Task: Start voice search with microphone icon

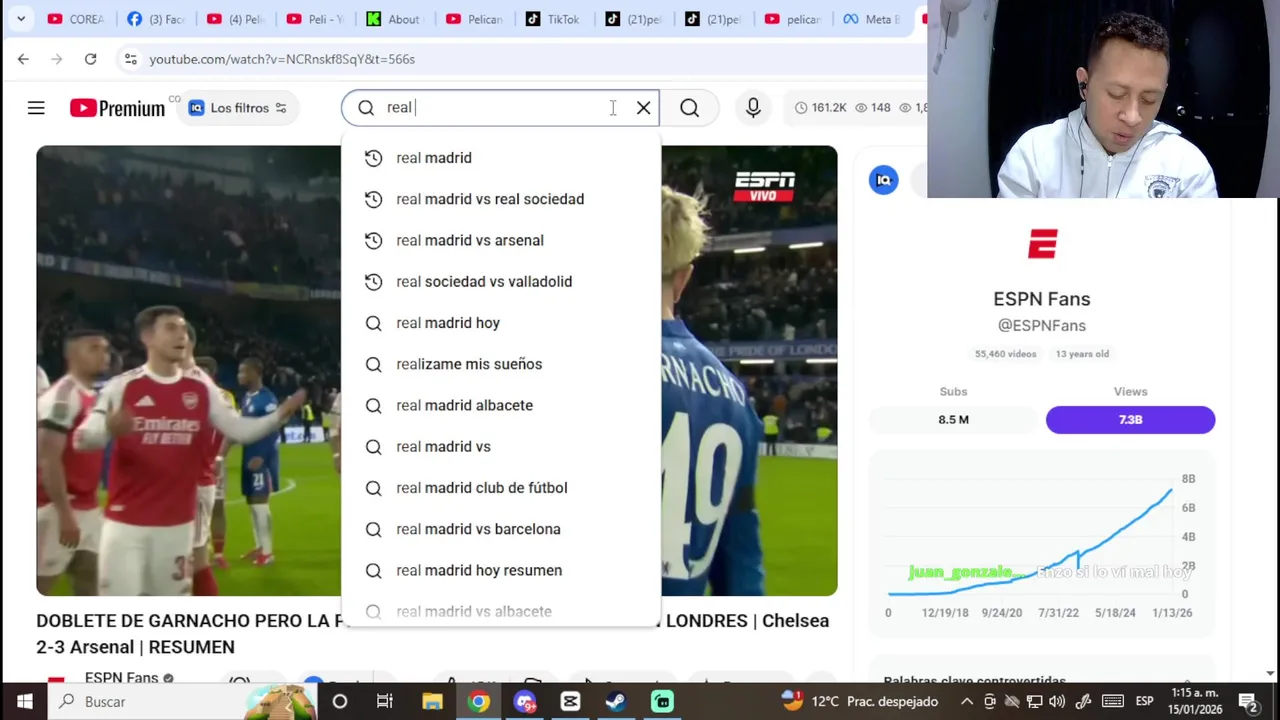Action: (753, 108)
